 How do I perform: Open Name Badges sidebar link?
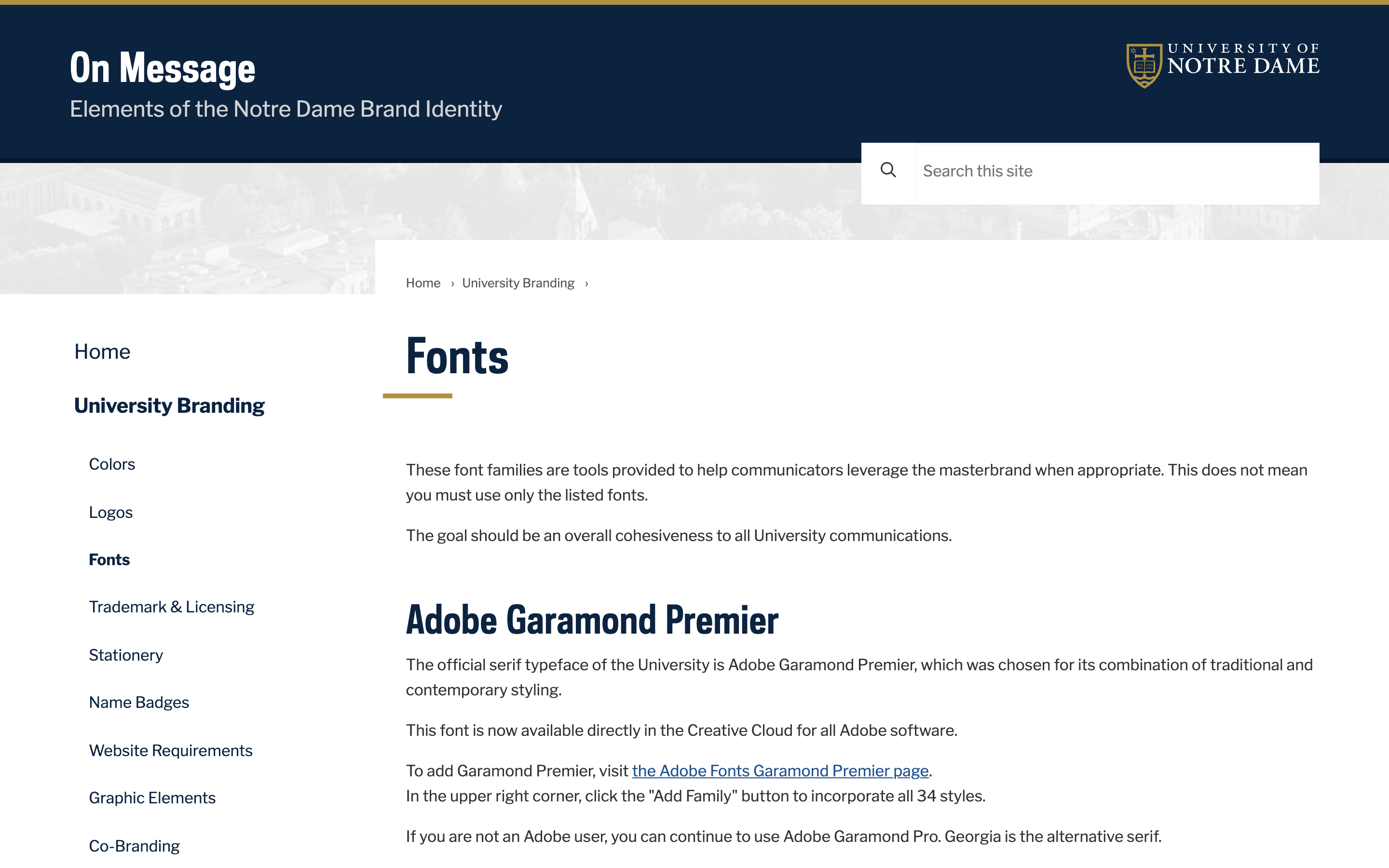139,702
